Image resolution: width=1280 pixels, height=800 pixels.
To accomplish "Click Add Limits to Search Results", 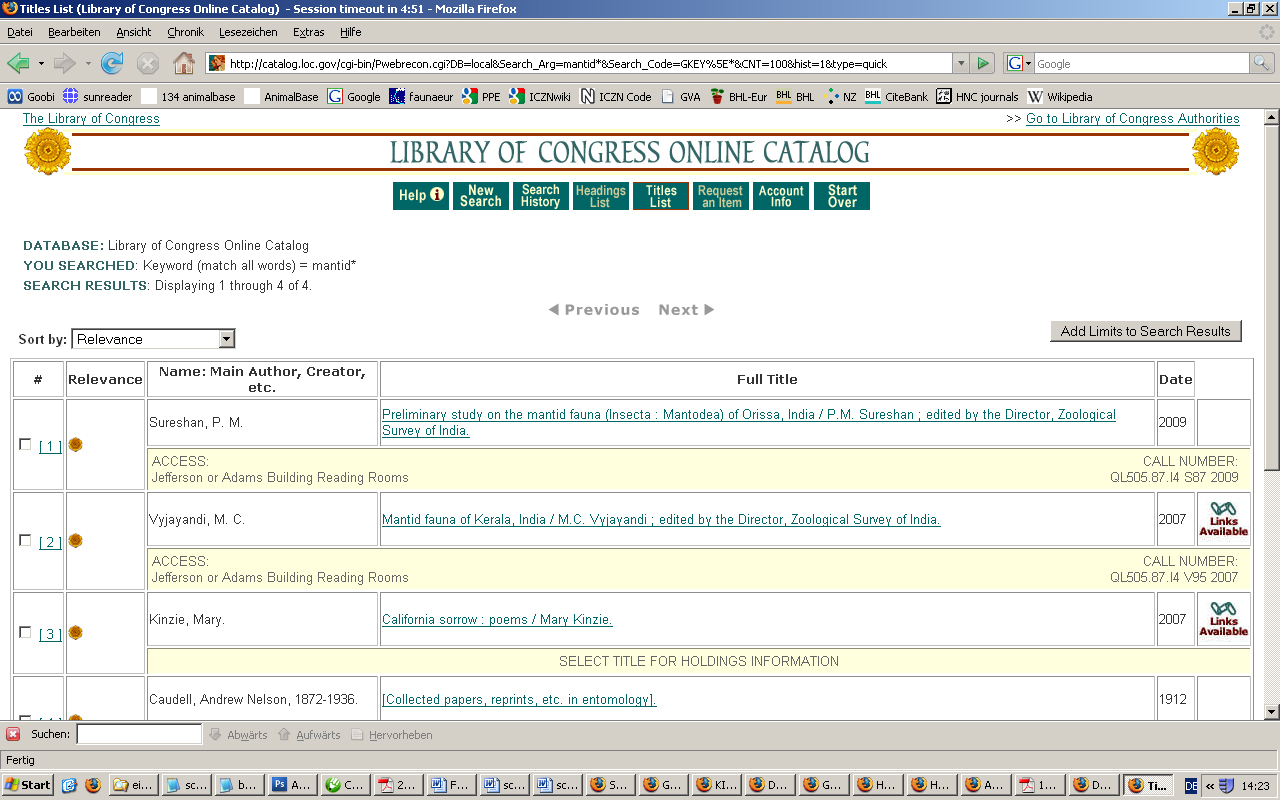I will (x=1145, y=331).
